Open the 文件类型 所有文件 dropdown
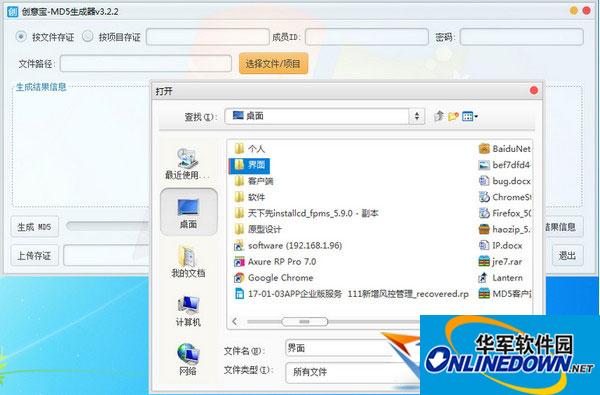Screen dimensions: 600x395 point(352,372)
